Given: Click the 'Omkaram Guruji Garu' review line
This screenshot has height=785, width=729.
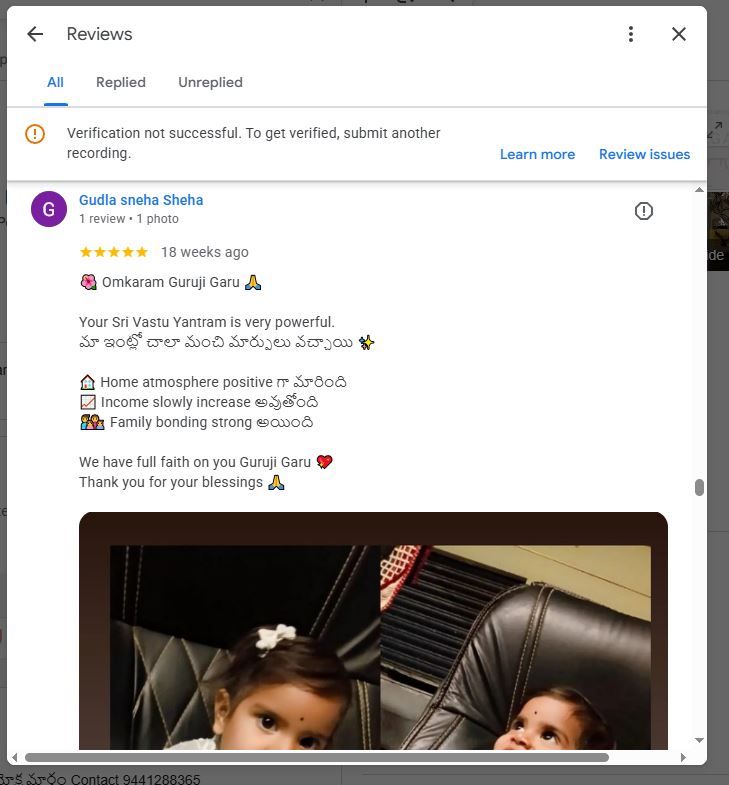Looking at the screenshot, I should coord(171,282).
